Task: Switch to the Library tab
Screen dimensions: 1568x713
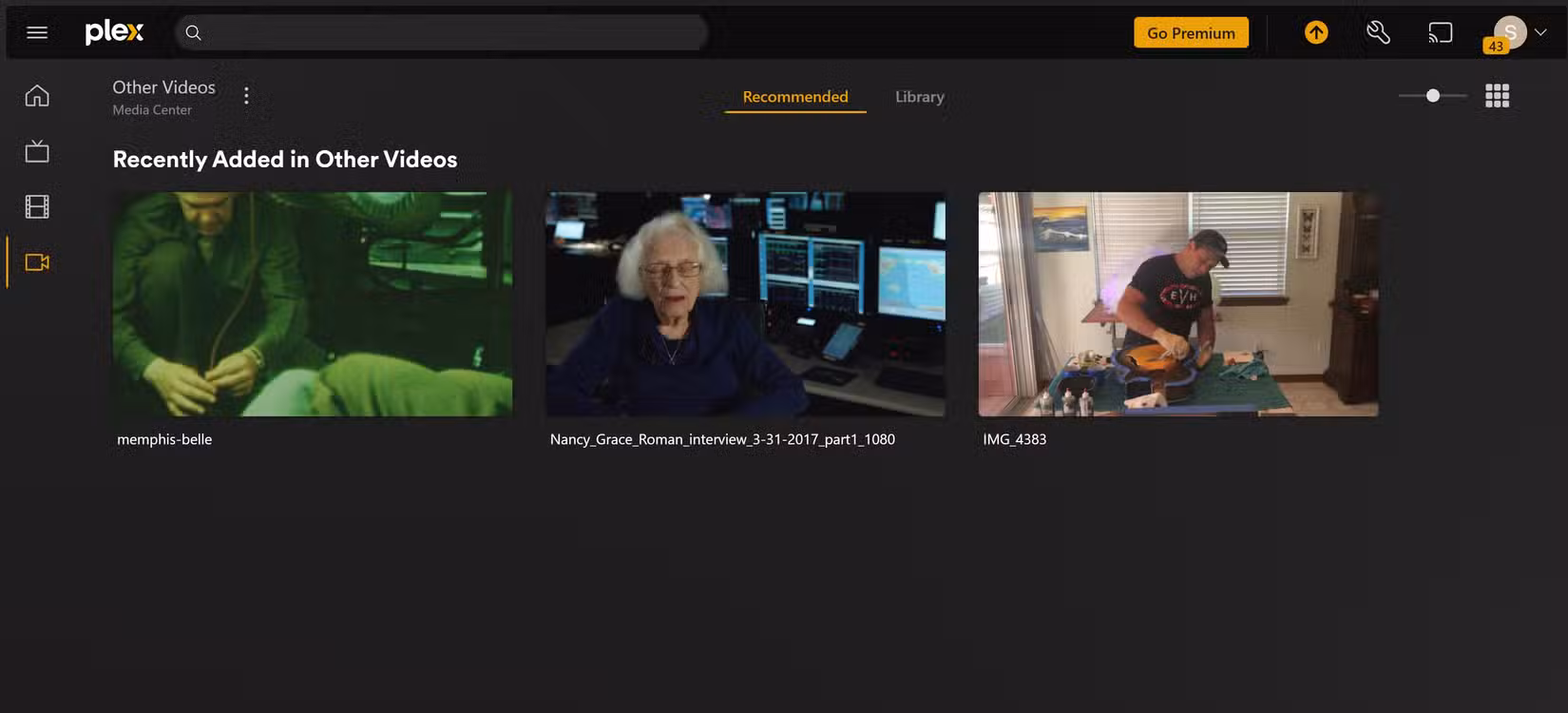Action: [920, 97]
